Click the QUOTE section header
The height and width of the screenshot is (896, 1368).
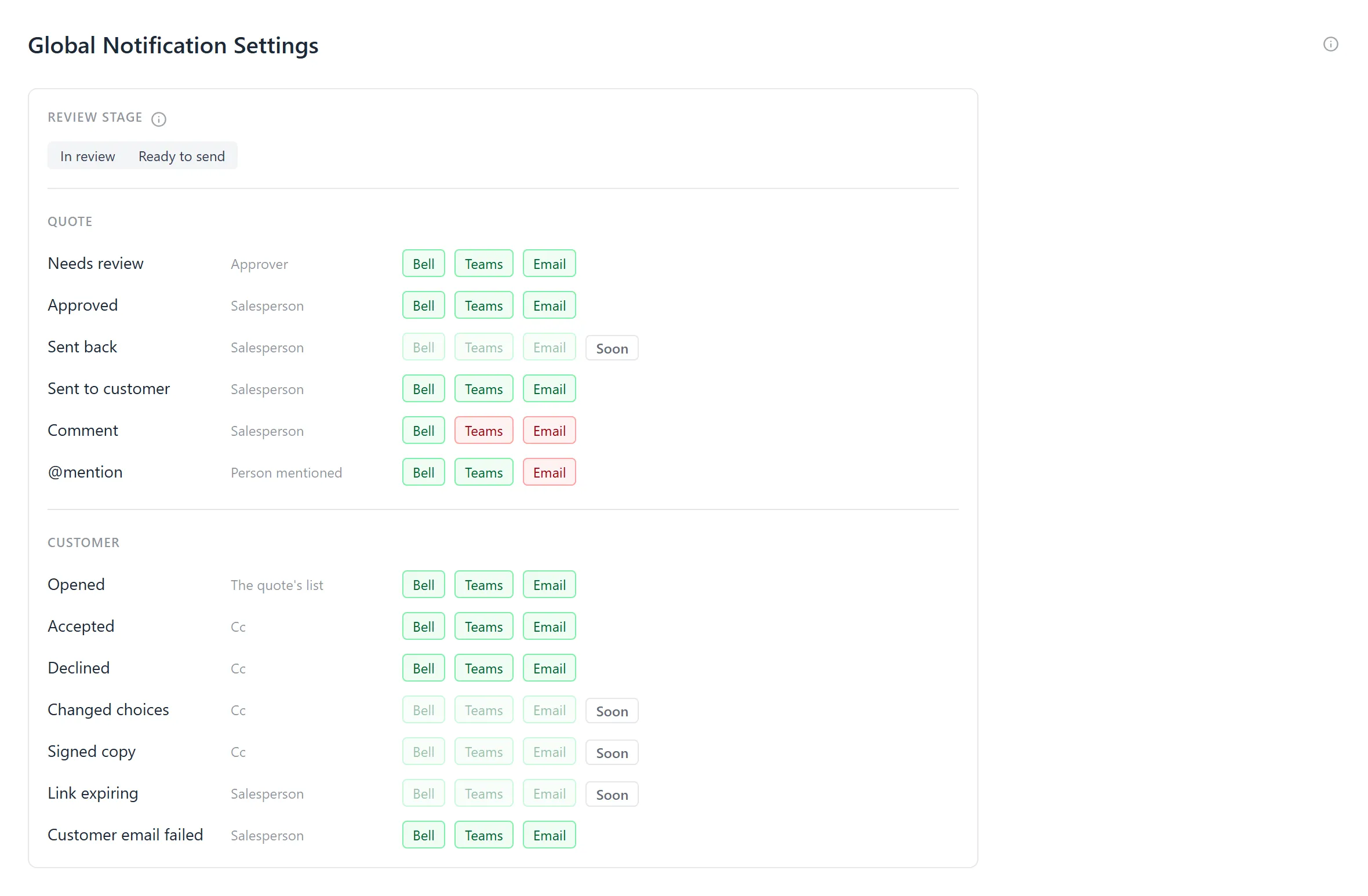[70, 221]
